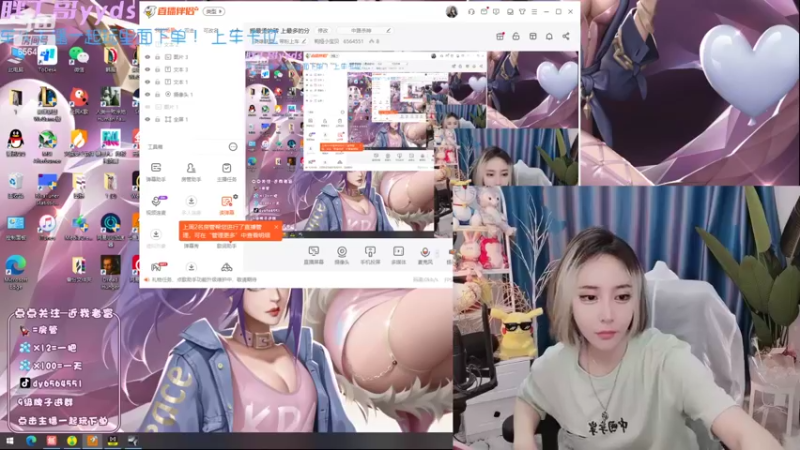Dismiss the orange notification with its X

(x=276, y=227)
